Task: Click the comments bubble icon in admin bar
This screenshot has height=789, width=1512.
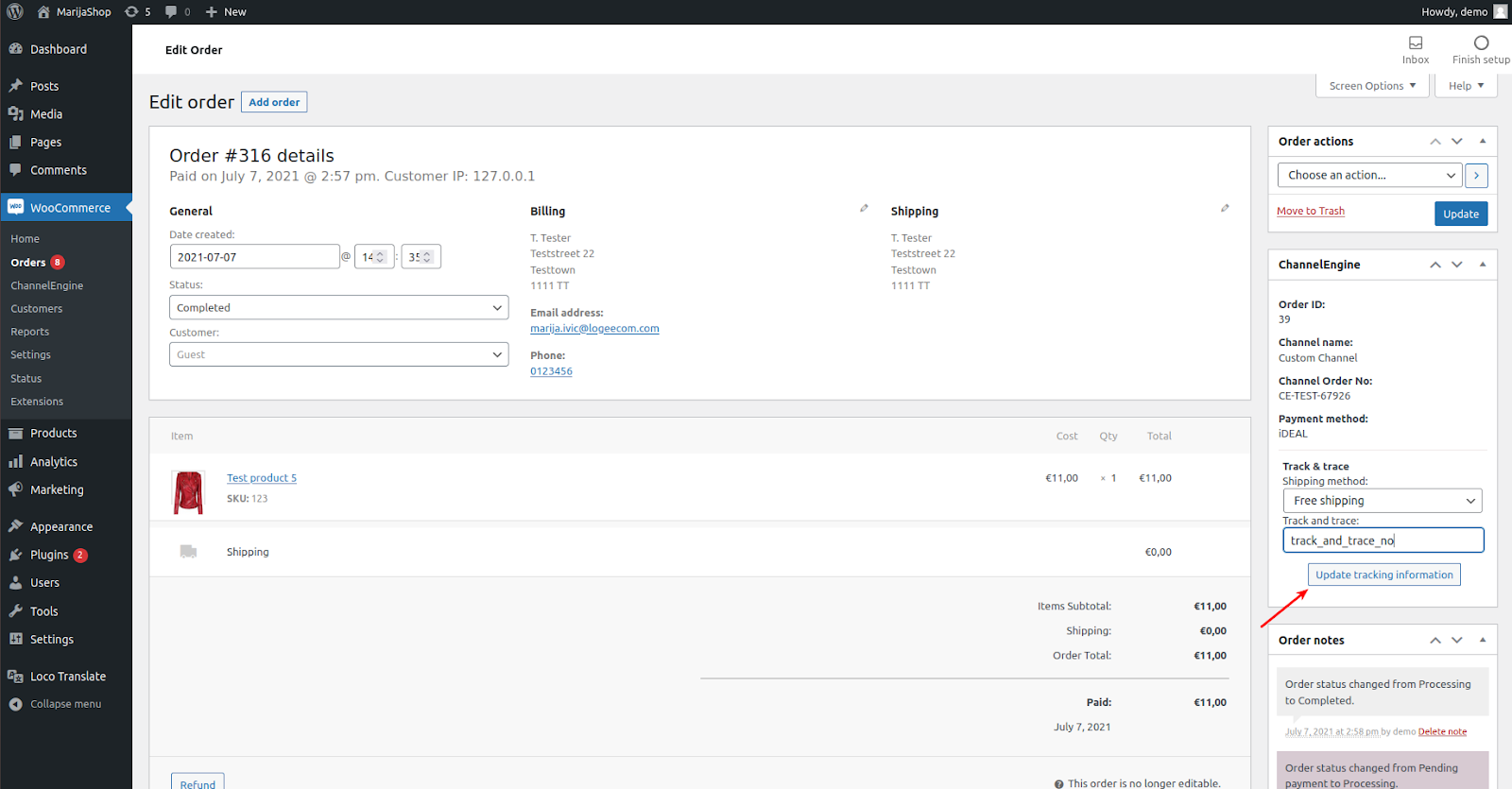Action: [x=171, y=11]
